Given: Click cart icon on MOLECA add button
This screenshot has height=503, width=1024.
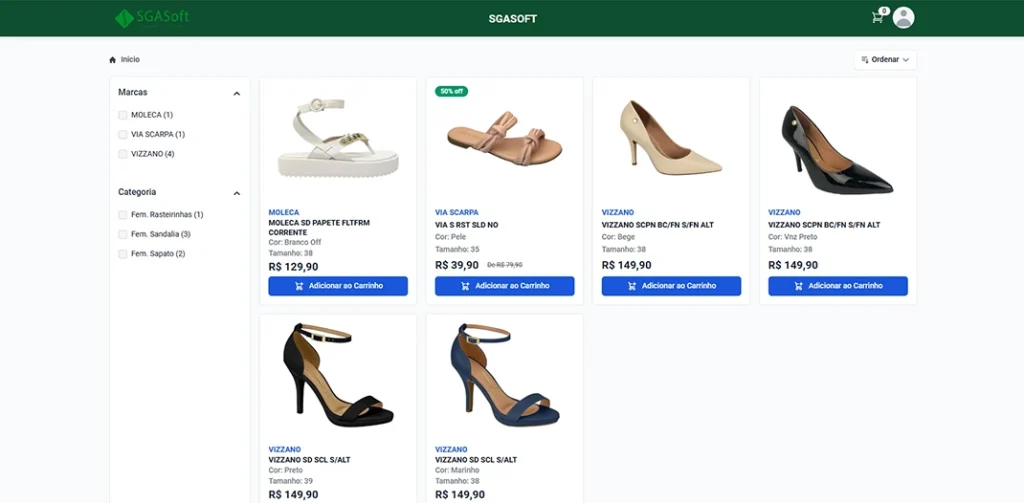Looking at the screenshot, I should pos(299,286).
